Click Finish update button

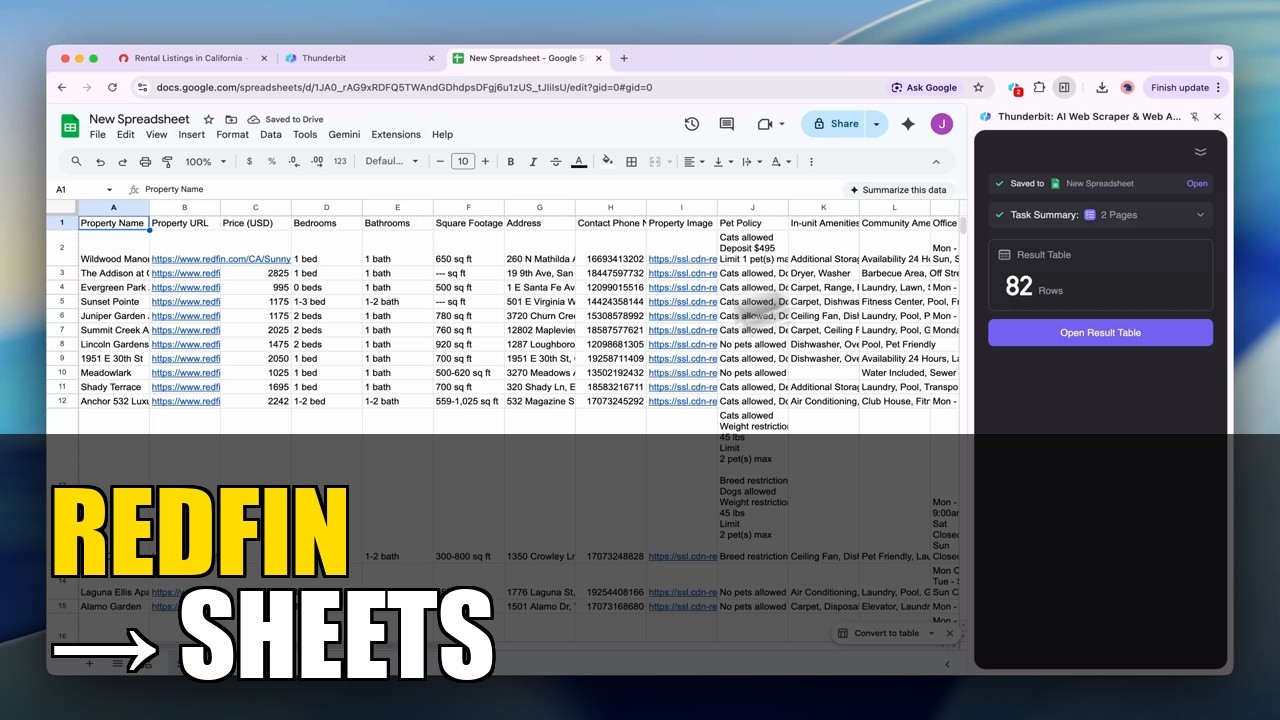tap(1186, 87)
